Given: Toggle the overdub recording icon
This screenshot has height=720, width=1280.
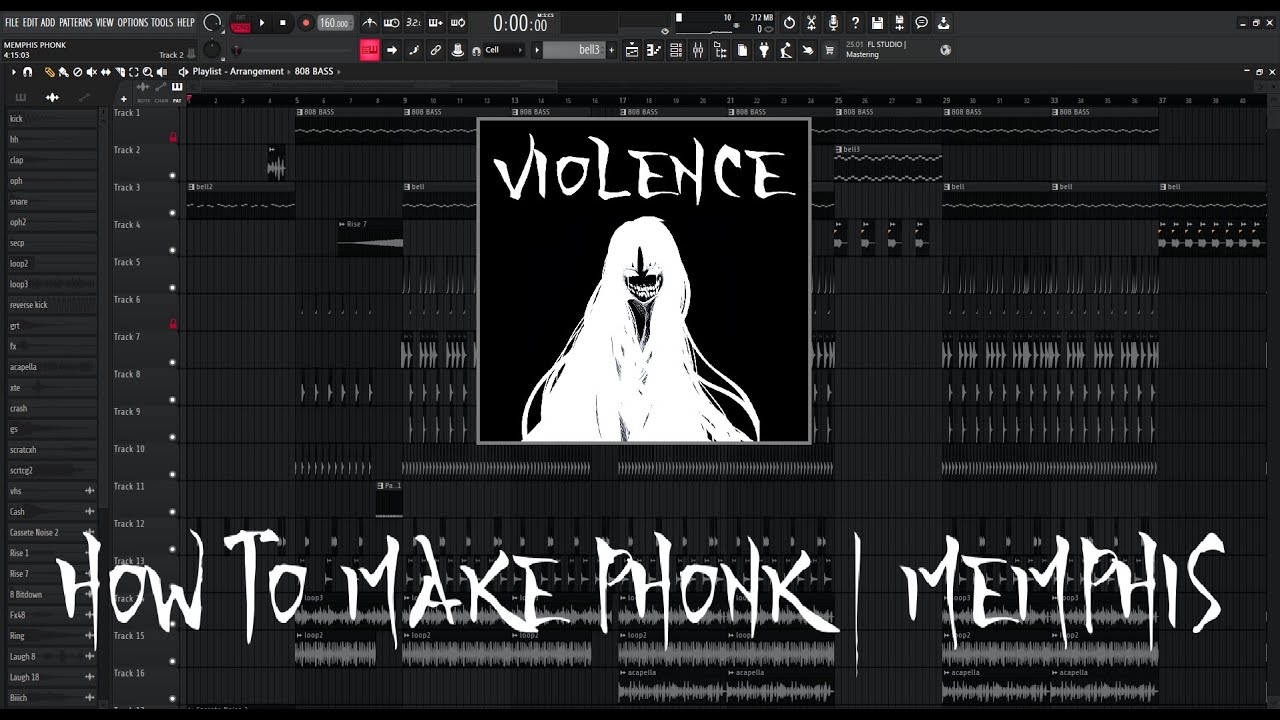Looking at the screenshot, I should tap(436, 23).
